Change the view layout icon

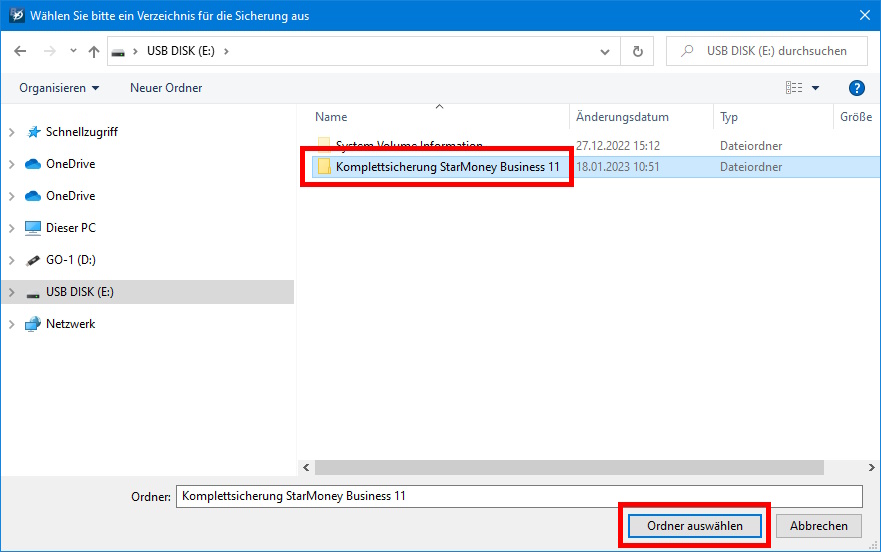click(794, 88)
